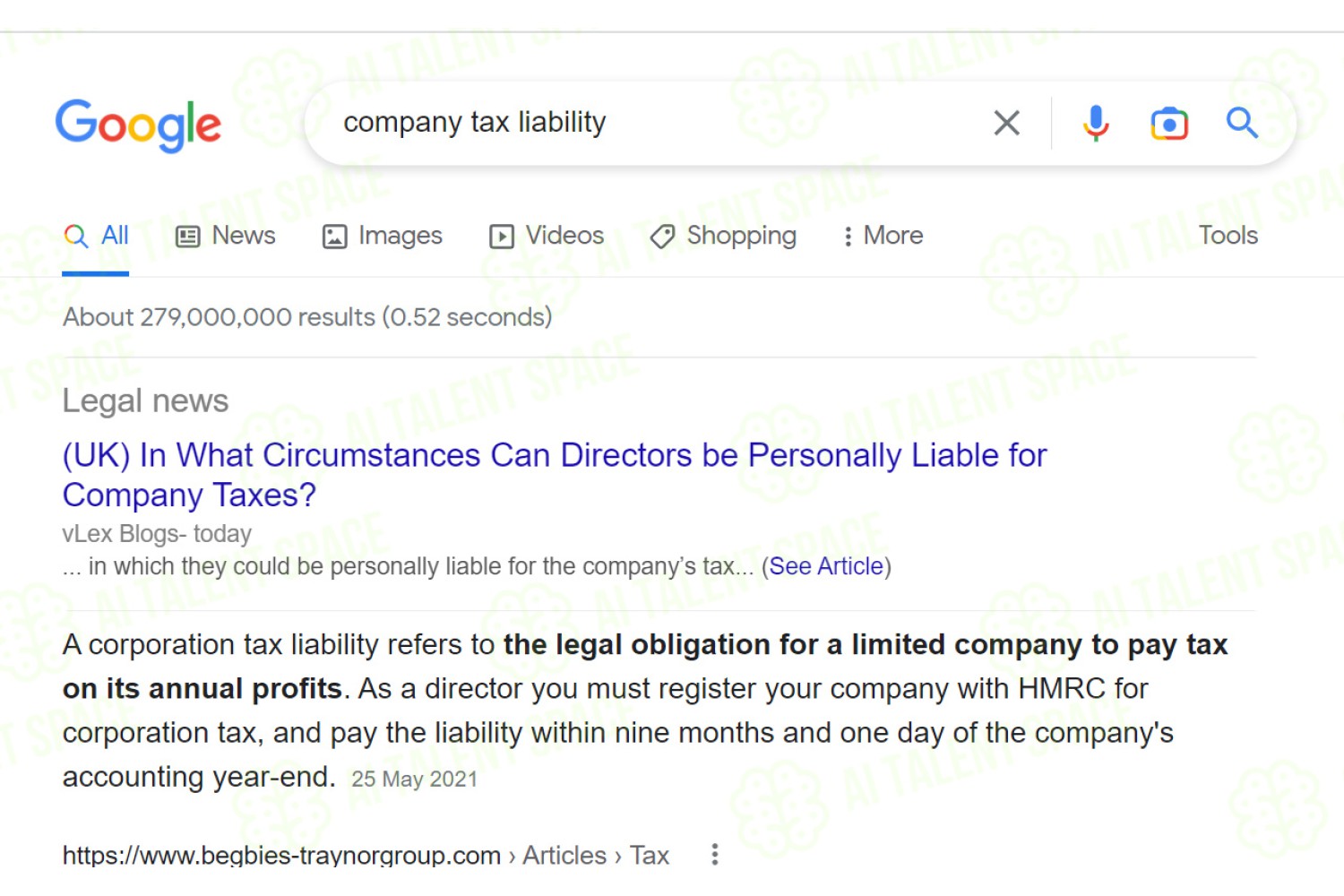Open the Directors Personally Liable article headline
This screenshot has height=896, width=1344.
[554, 475]
